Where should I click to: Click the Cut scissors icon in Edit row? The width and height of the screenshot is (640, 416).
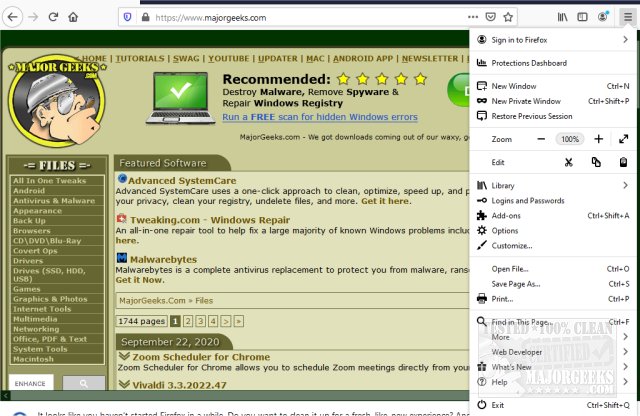coord(568,162)
